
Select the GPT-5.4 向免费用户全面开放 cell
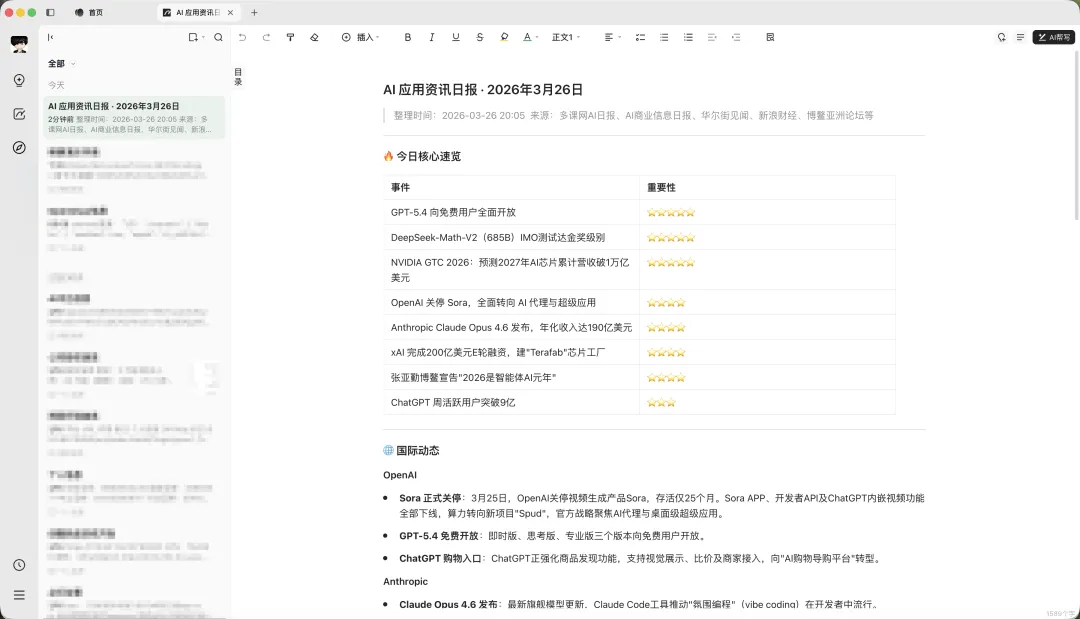[x=511, y=212]
